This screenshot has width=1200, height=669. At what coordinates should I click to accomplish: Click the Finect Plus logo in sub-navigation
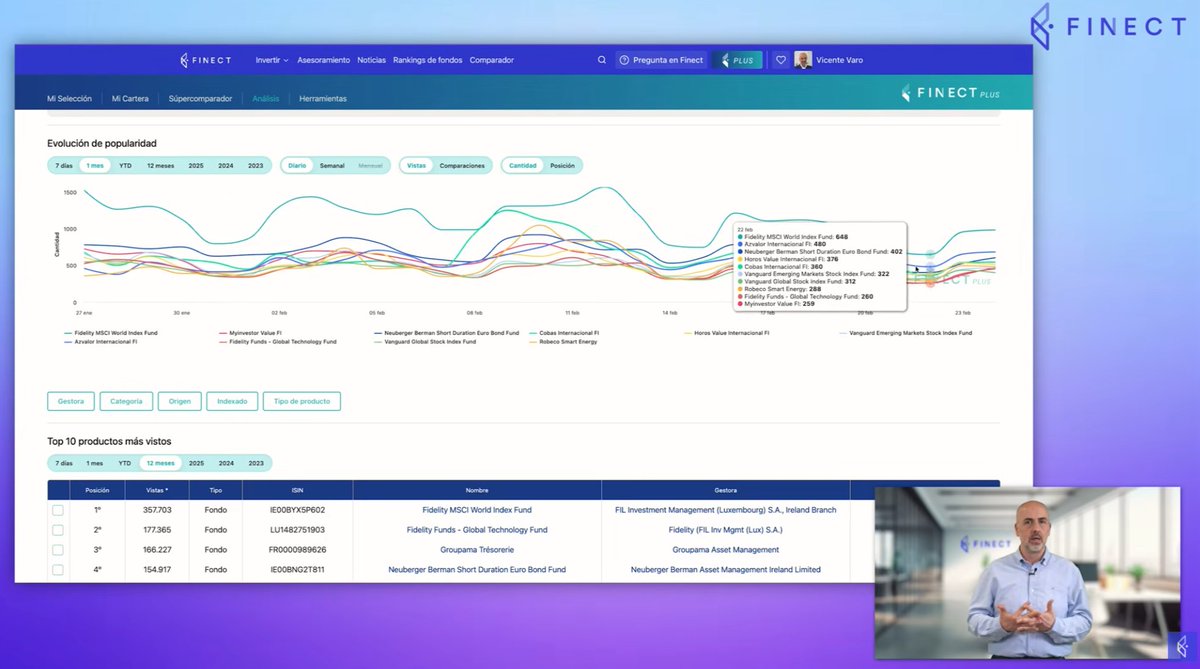950,94
